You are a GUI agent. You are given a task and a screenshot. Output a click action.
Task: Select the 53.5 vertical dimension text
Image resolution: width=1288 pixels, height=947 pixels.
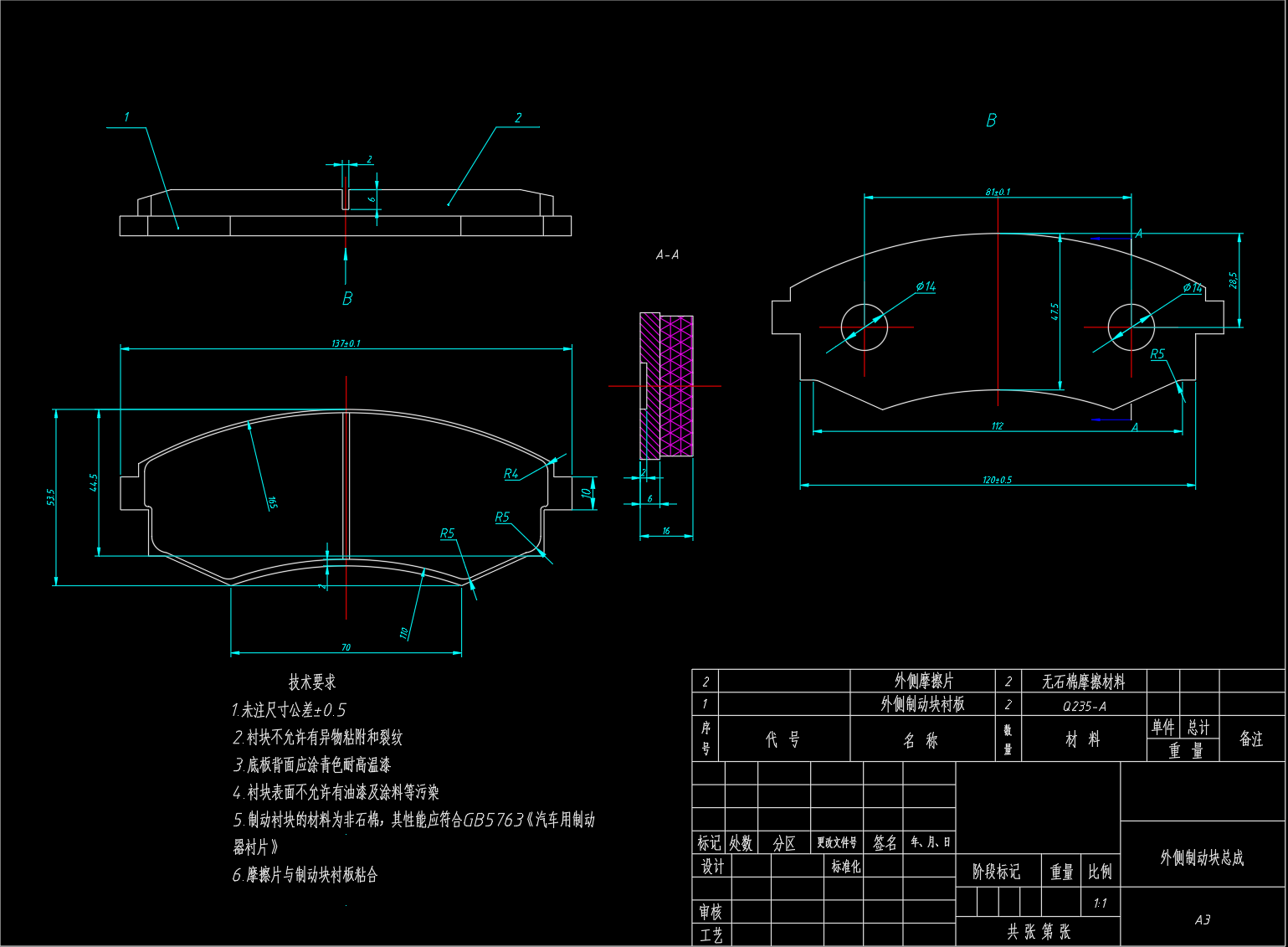pyautogui.click(x=52, y=497)
